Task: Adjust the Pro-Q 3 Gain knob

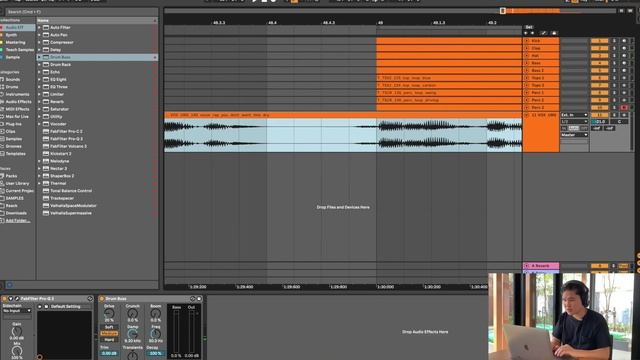Action: (x=16, y=331)
